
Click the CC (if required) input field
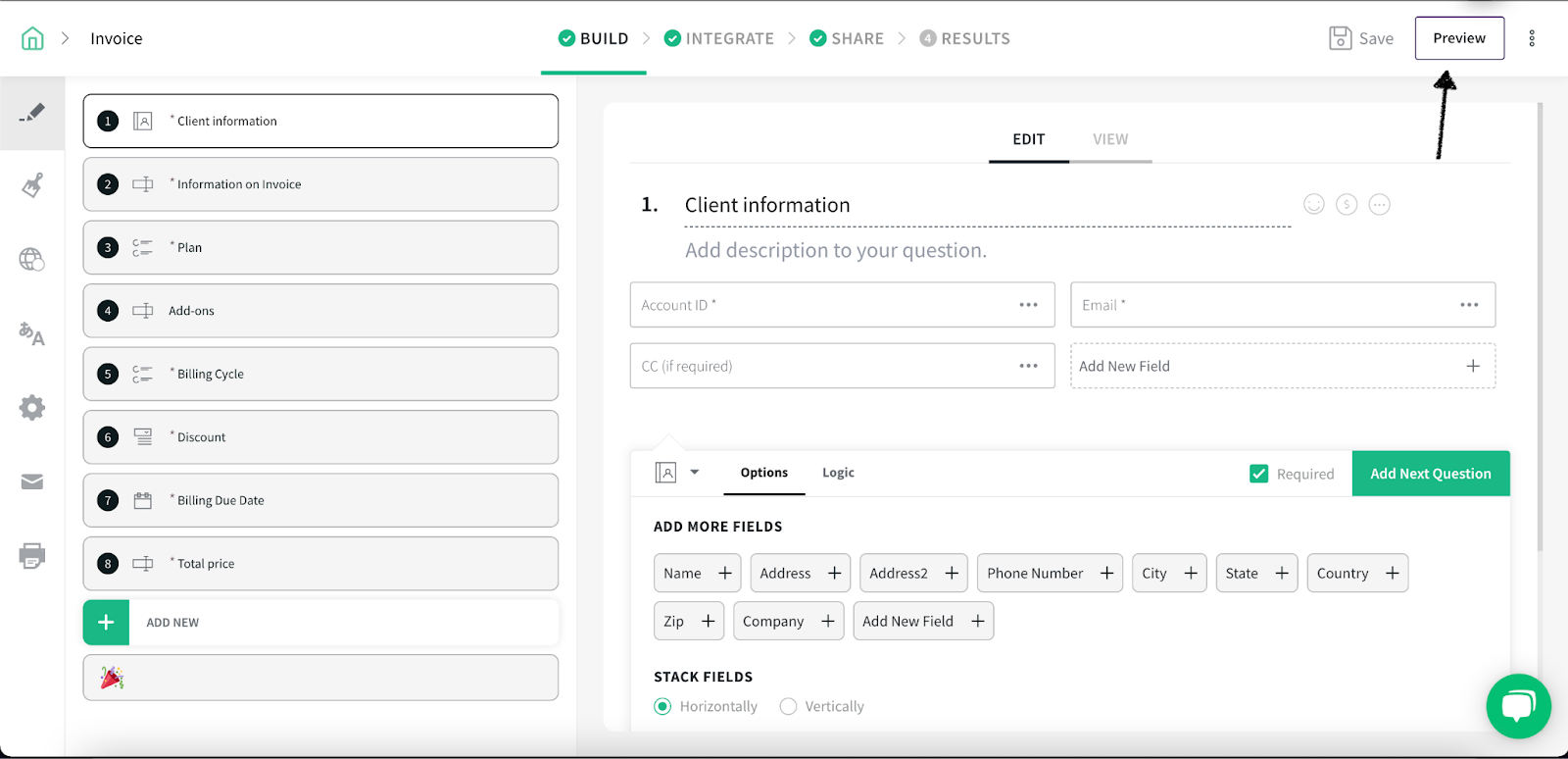click(843, 366)
